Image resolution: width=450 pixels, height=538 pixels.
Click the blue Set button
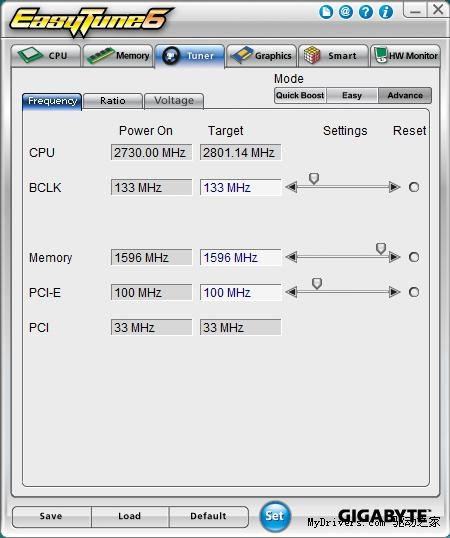pyautogui.click(x=275, y=516)
